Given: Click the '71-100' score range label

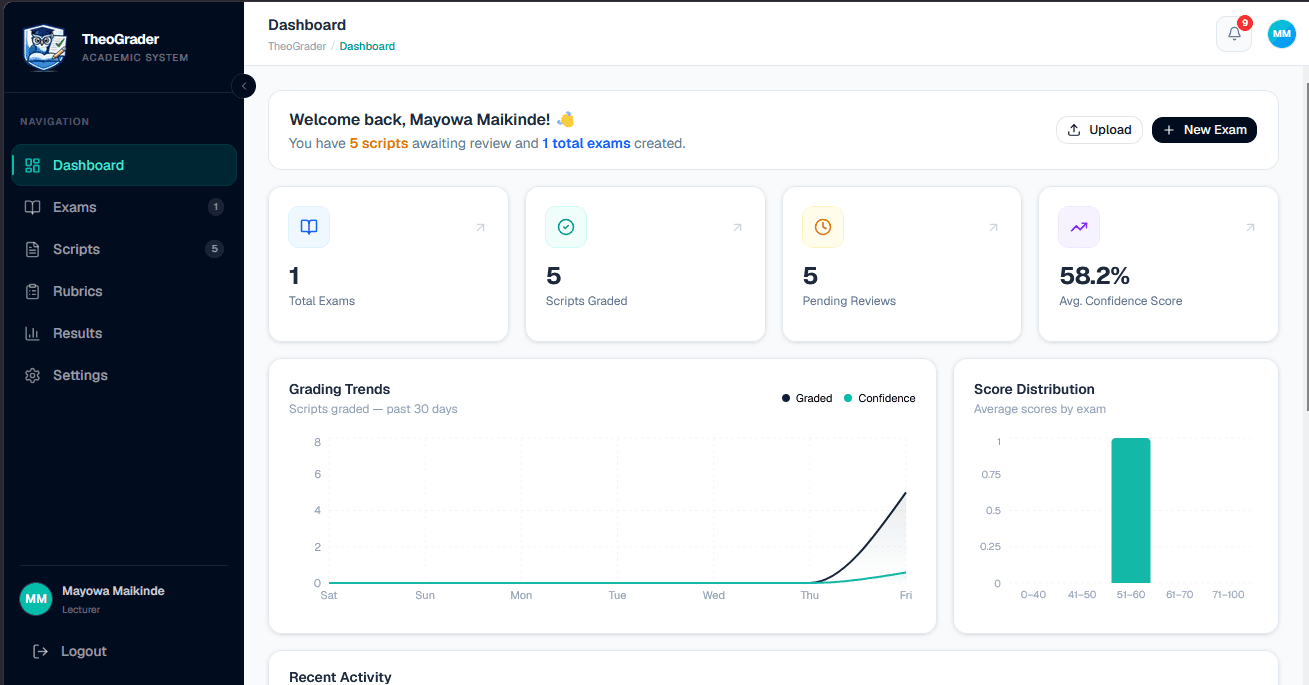Looking at the screenshot, I should tap(1228, 595).
